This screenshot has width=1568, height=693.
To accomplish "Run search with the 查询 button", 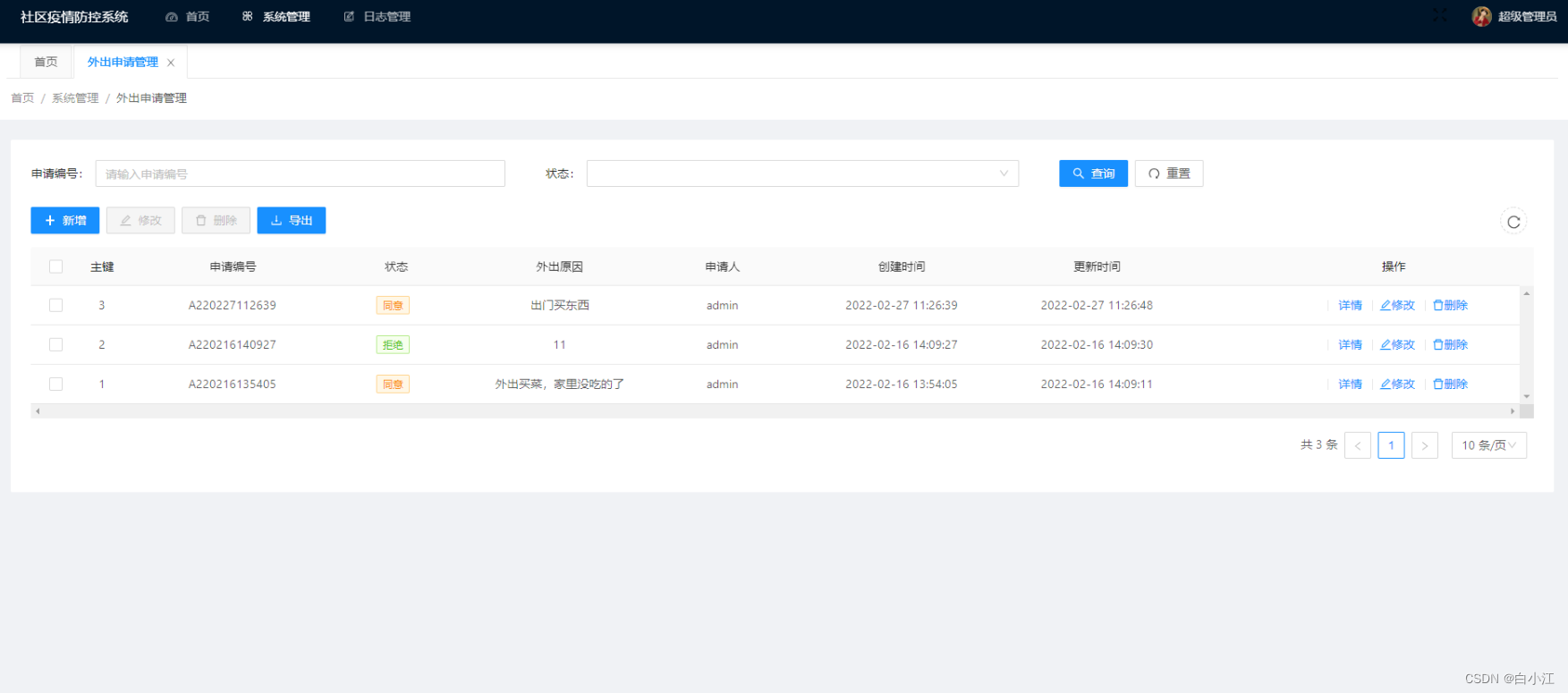I will click(x=1093, y=173).
